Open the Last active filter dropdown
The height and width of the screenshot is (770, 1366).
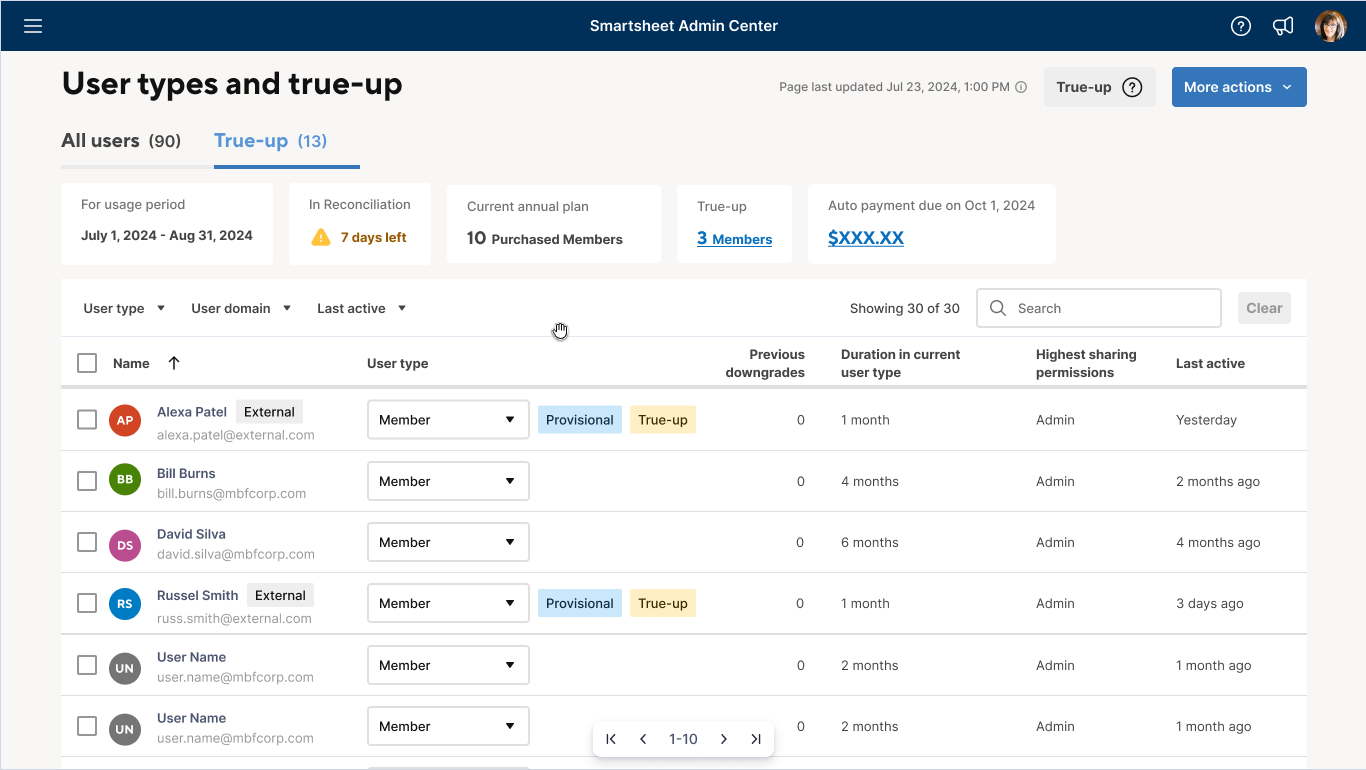361,308
